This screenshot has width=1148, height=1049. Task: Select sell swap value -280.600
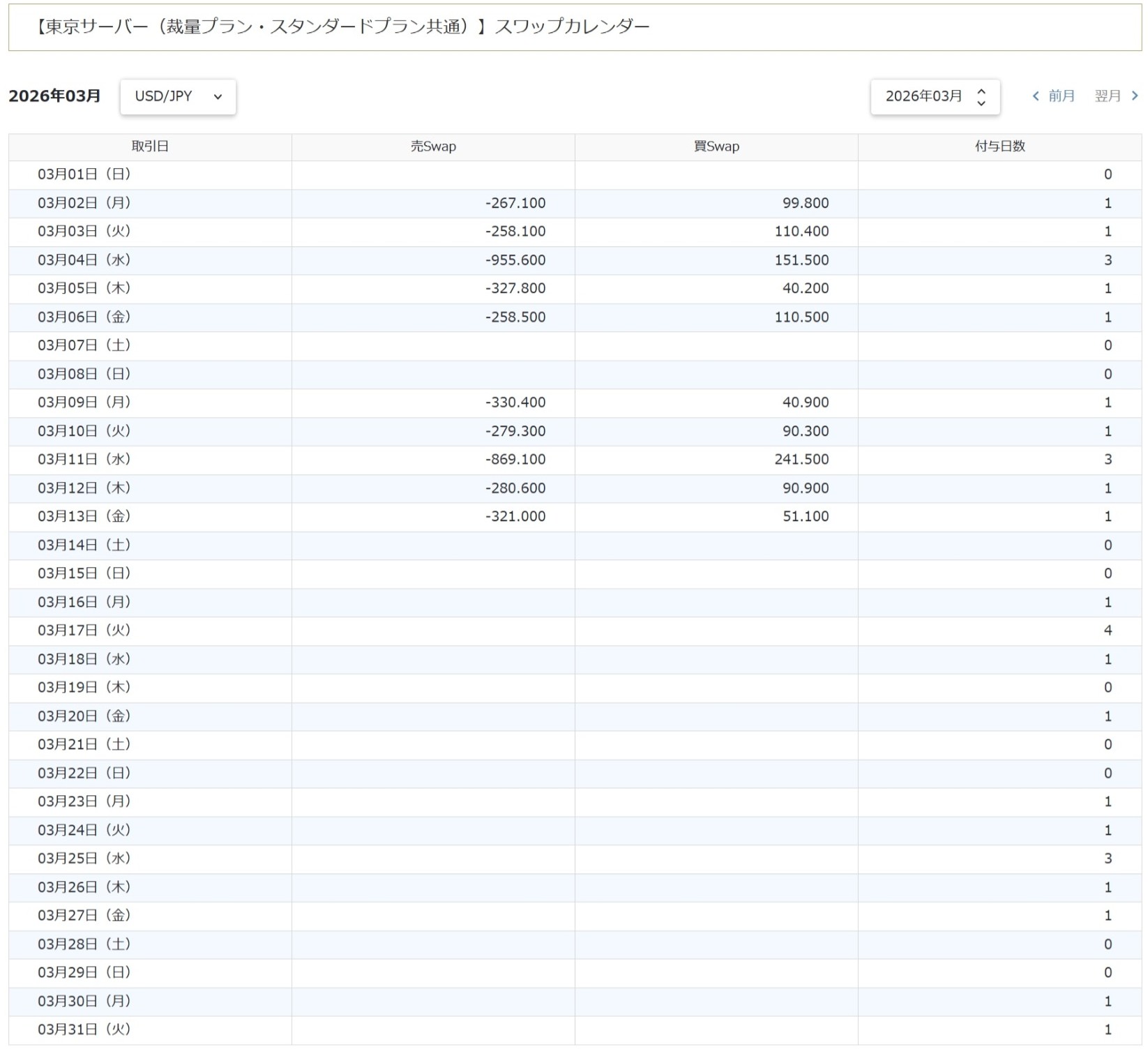point(515,488)
